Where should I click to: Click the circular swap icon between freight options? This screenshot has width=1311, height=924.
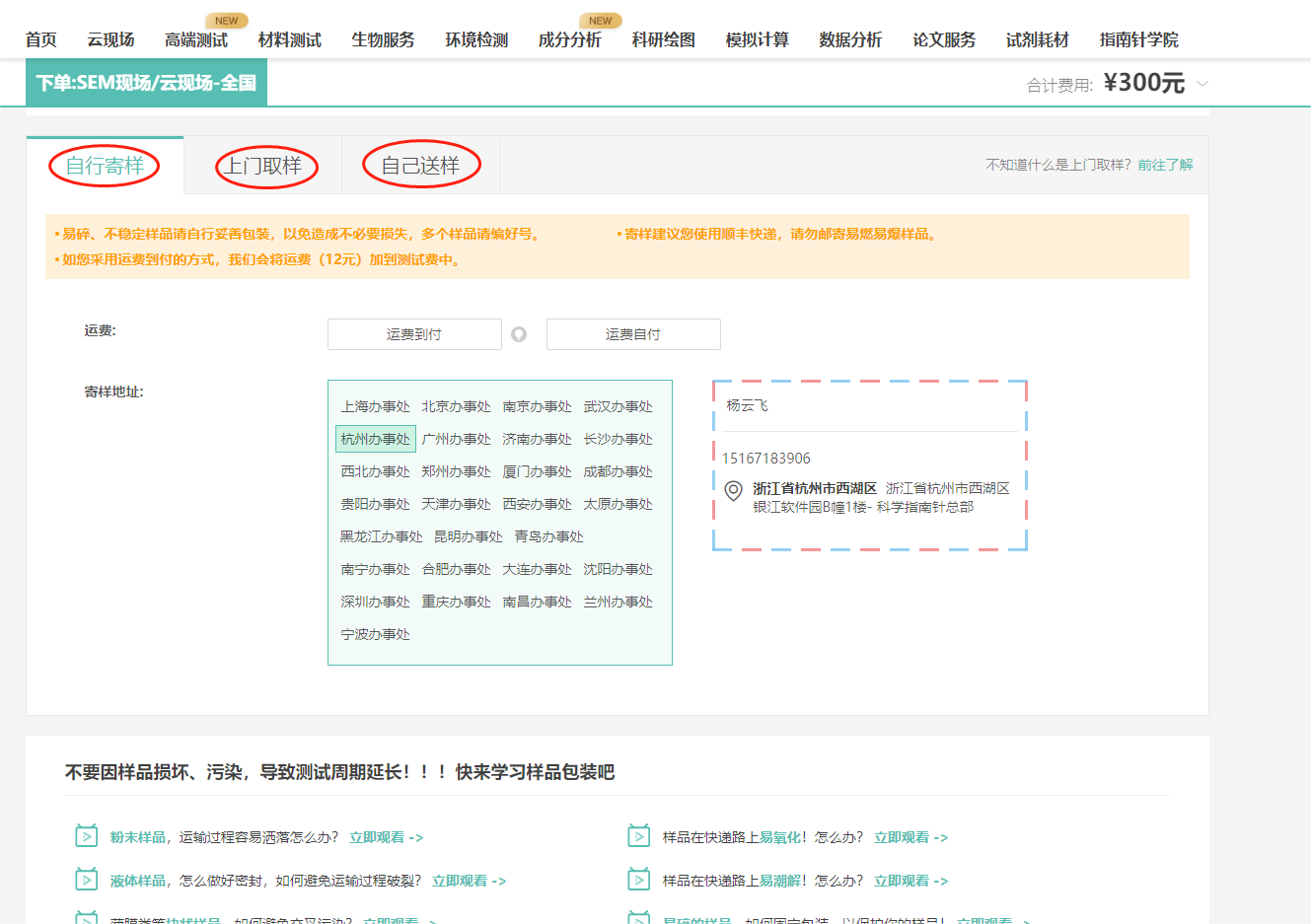521,333
